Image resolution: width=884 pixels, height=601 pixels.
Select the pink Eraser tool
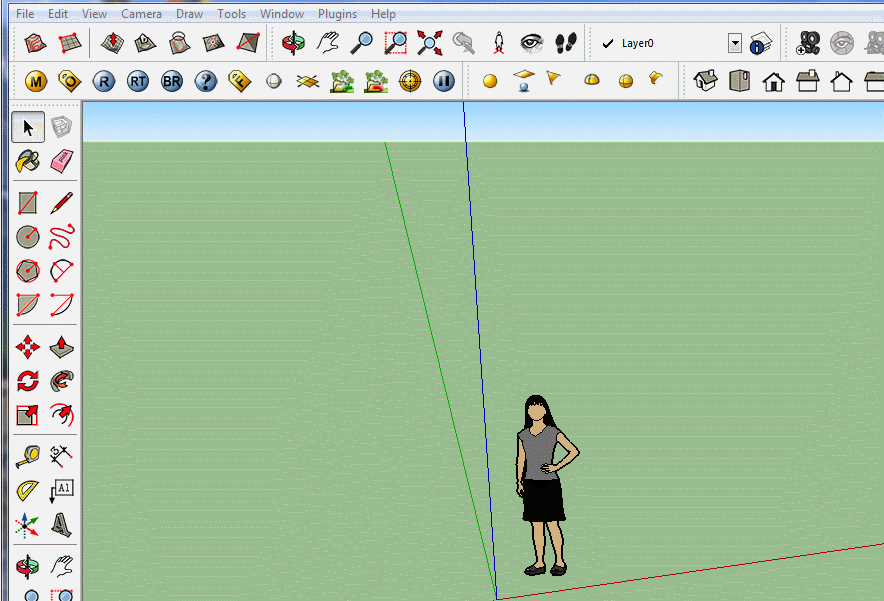[61, 161]
